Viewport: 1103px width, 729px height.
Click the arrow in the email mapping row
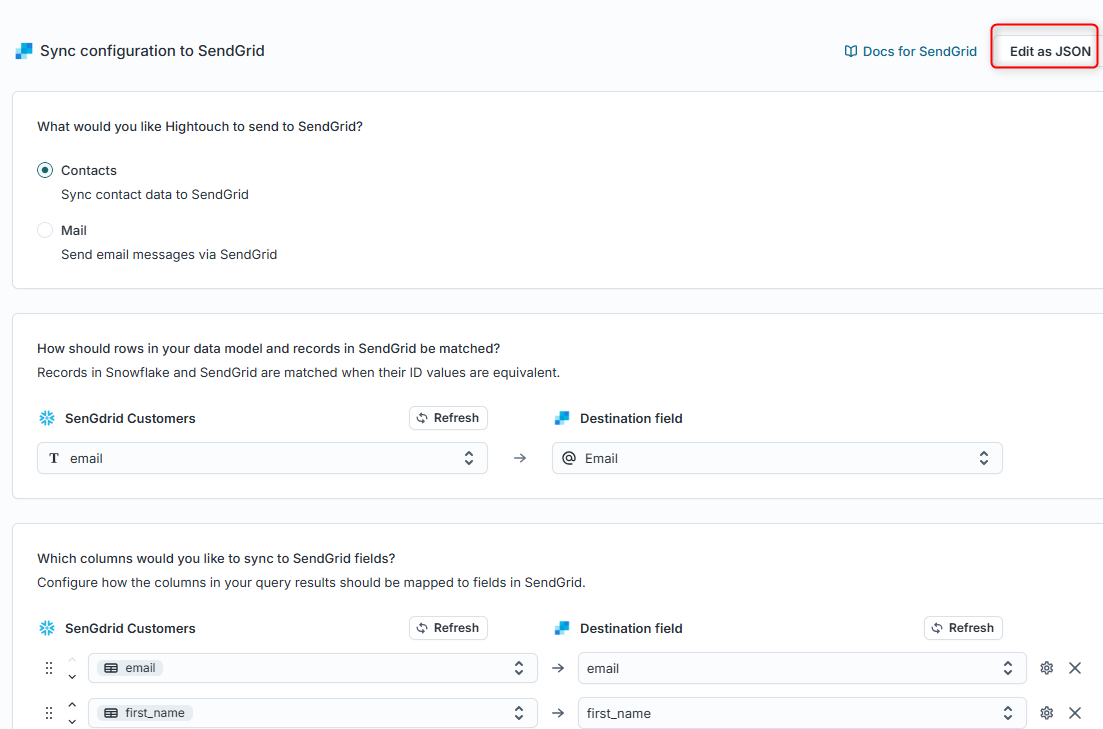pos(558,668)
